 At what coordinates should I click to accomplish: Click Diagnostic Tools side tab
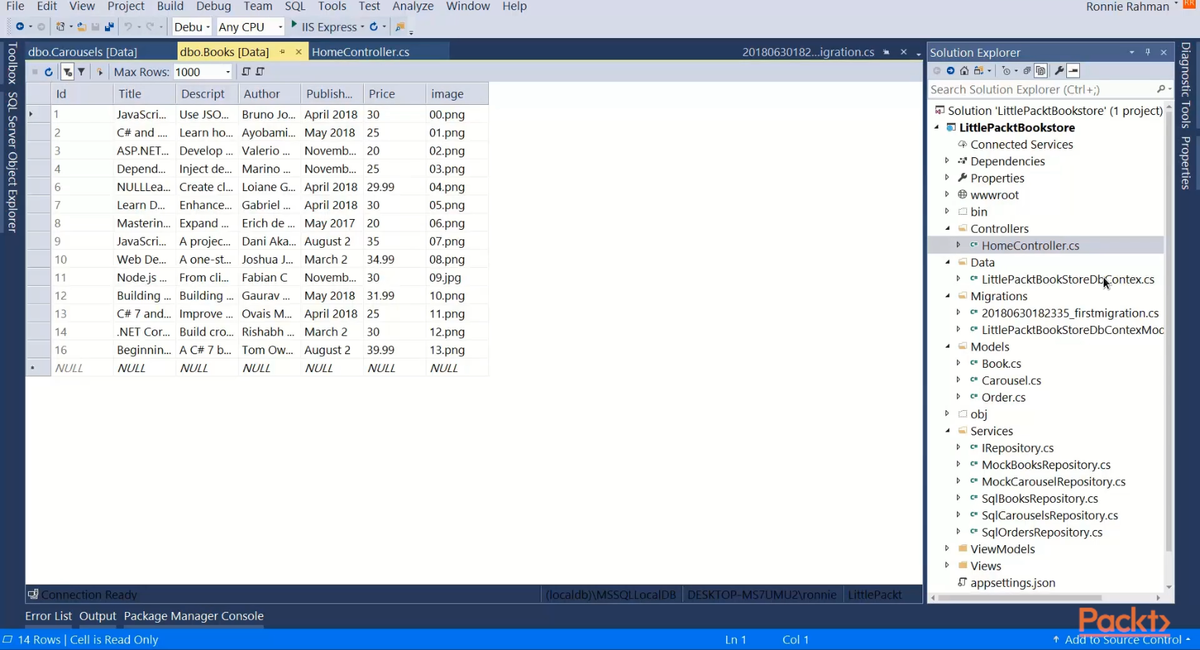1186,85
